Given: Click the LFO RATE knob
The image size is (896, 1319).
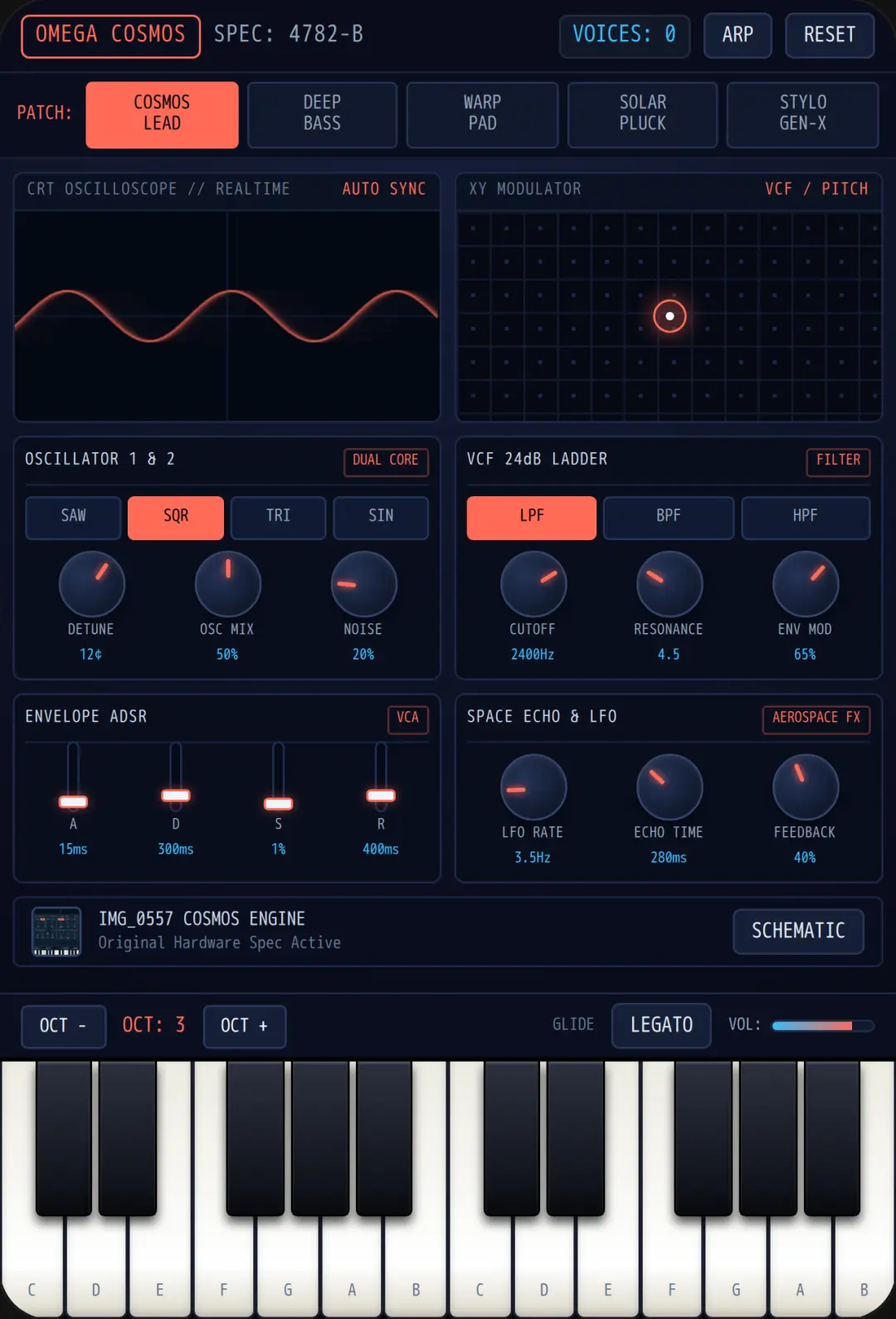Looking at the screenshot, I should (533, 787).
